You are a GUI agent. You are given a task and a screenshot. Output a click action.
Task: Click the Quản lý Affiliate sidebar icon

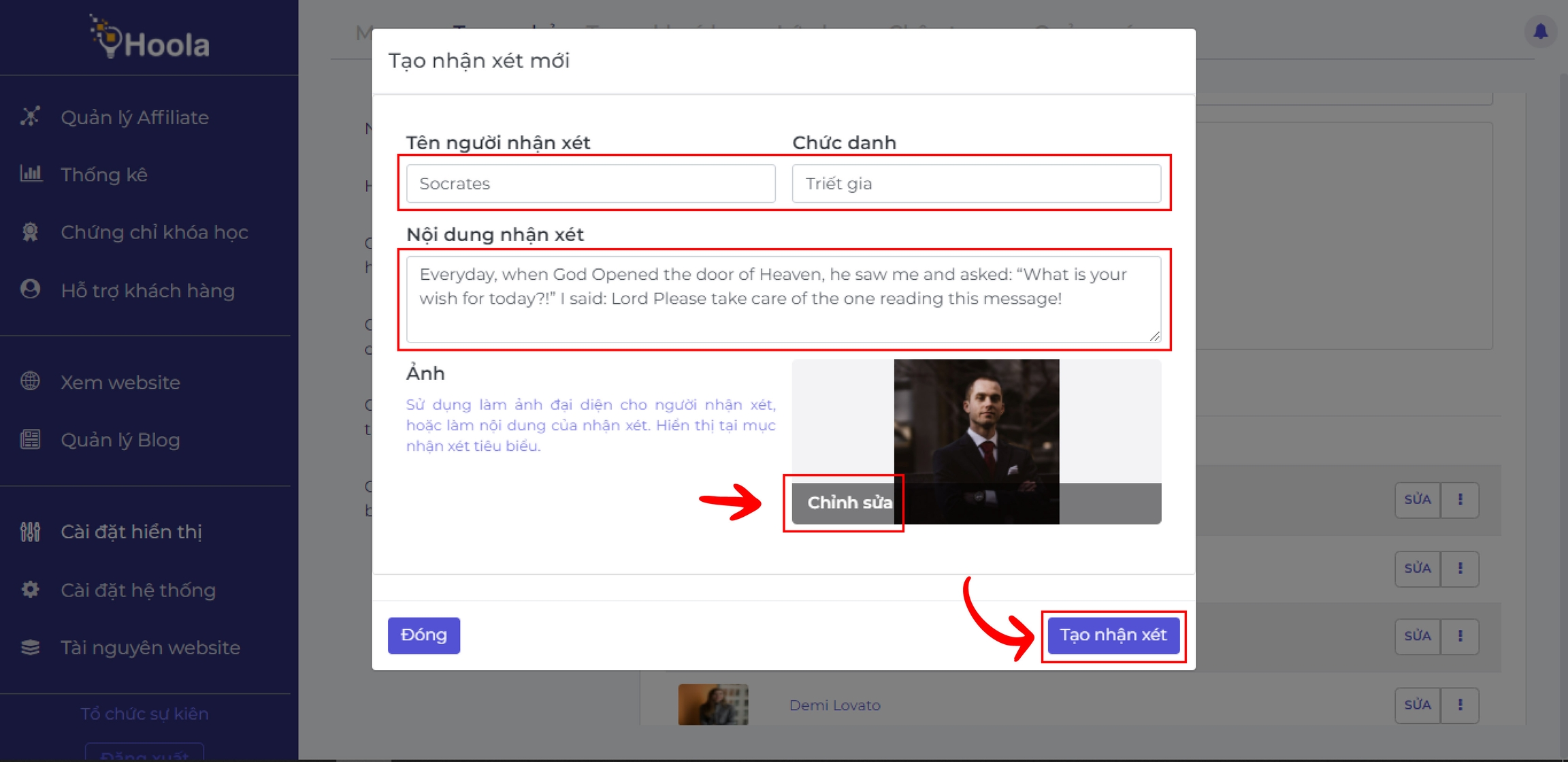(30, 116)
